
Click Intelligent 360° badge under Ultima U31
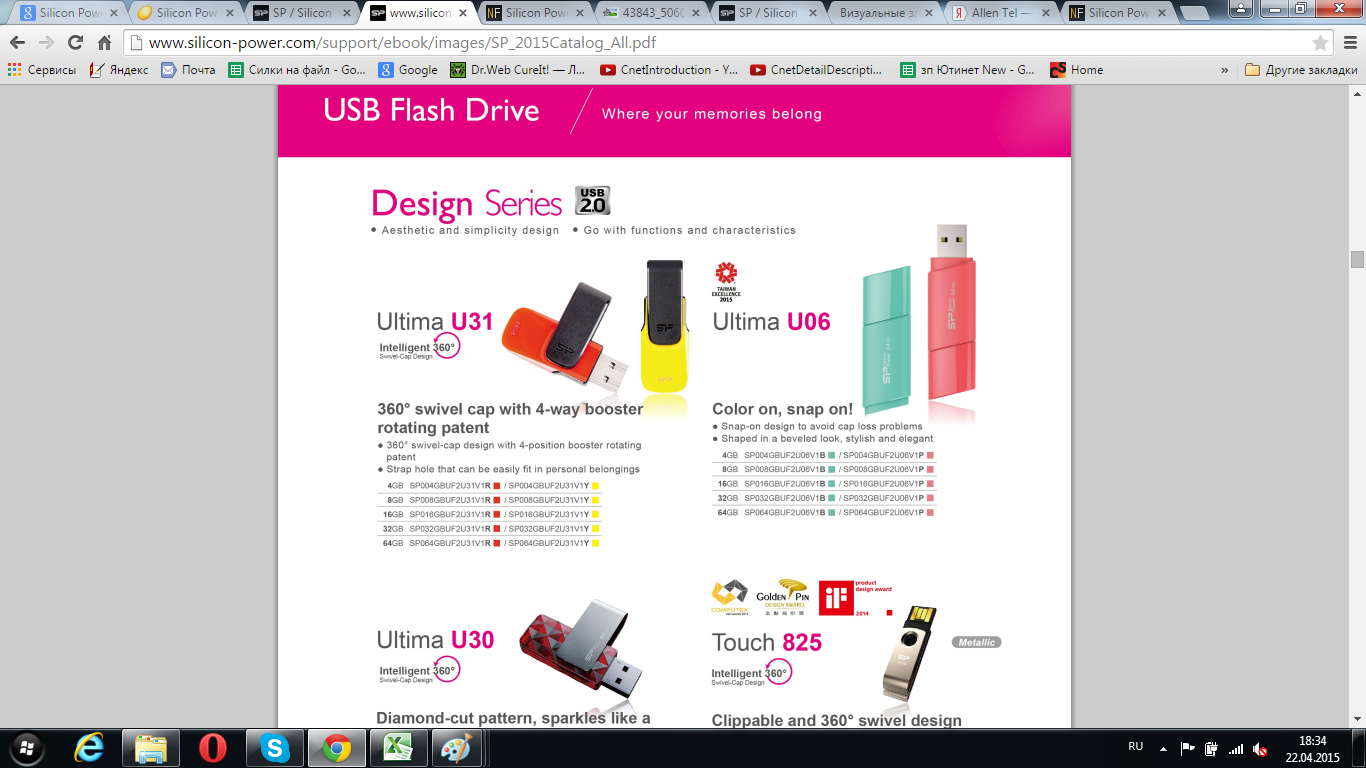point(419,347)
